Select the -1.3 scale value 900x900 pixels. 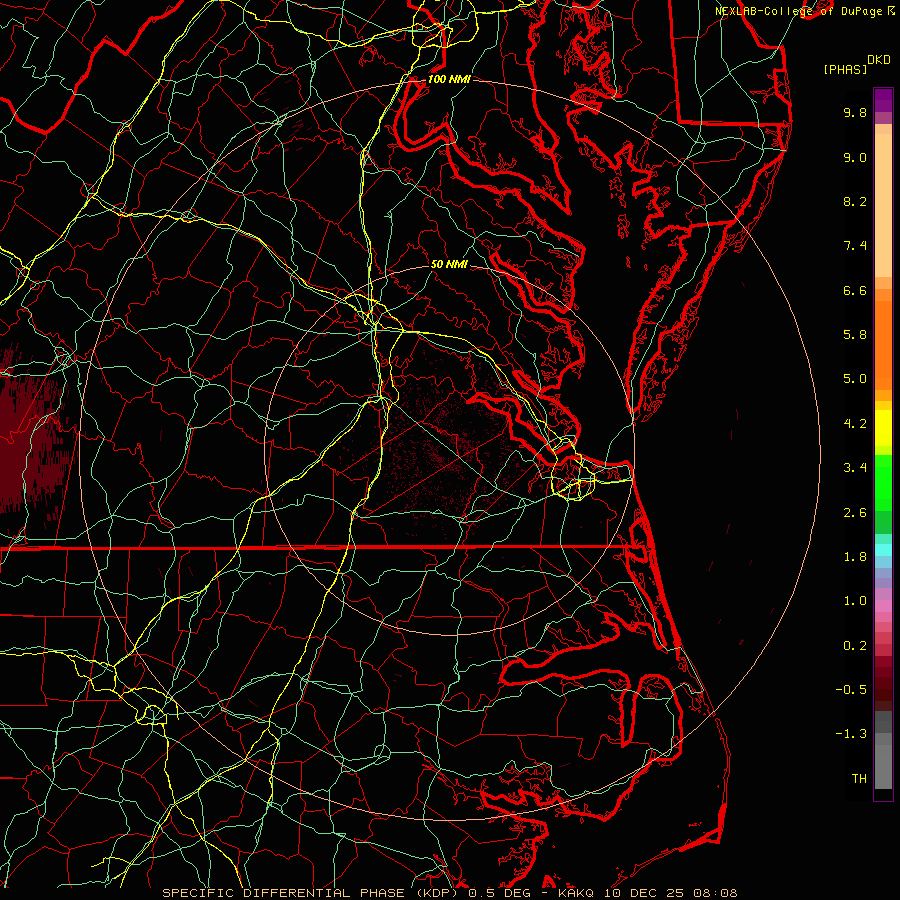tap(851, 734)
